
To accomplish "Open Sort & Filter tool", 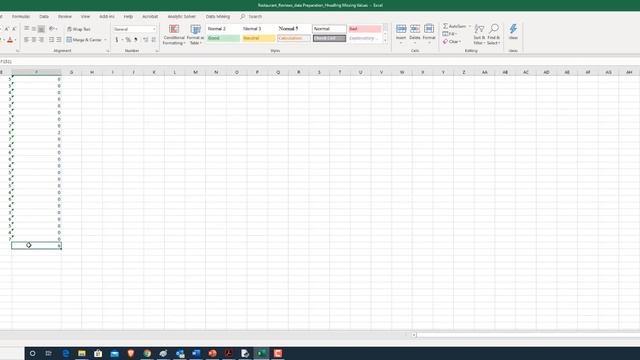I will [x=479, y=34].
